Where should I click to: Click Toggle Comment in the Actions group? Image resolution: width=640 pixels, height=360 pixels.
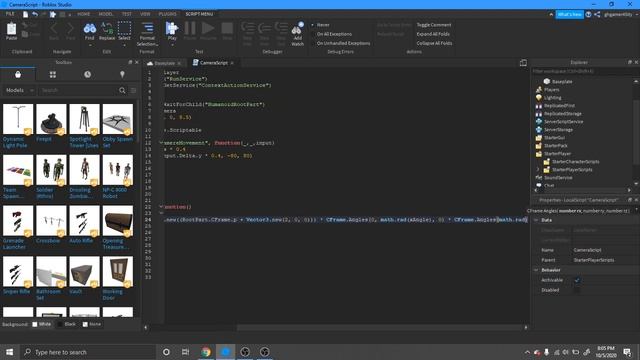[x=434, y=25]
